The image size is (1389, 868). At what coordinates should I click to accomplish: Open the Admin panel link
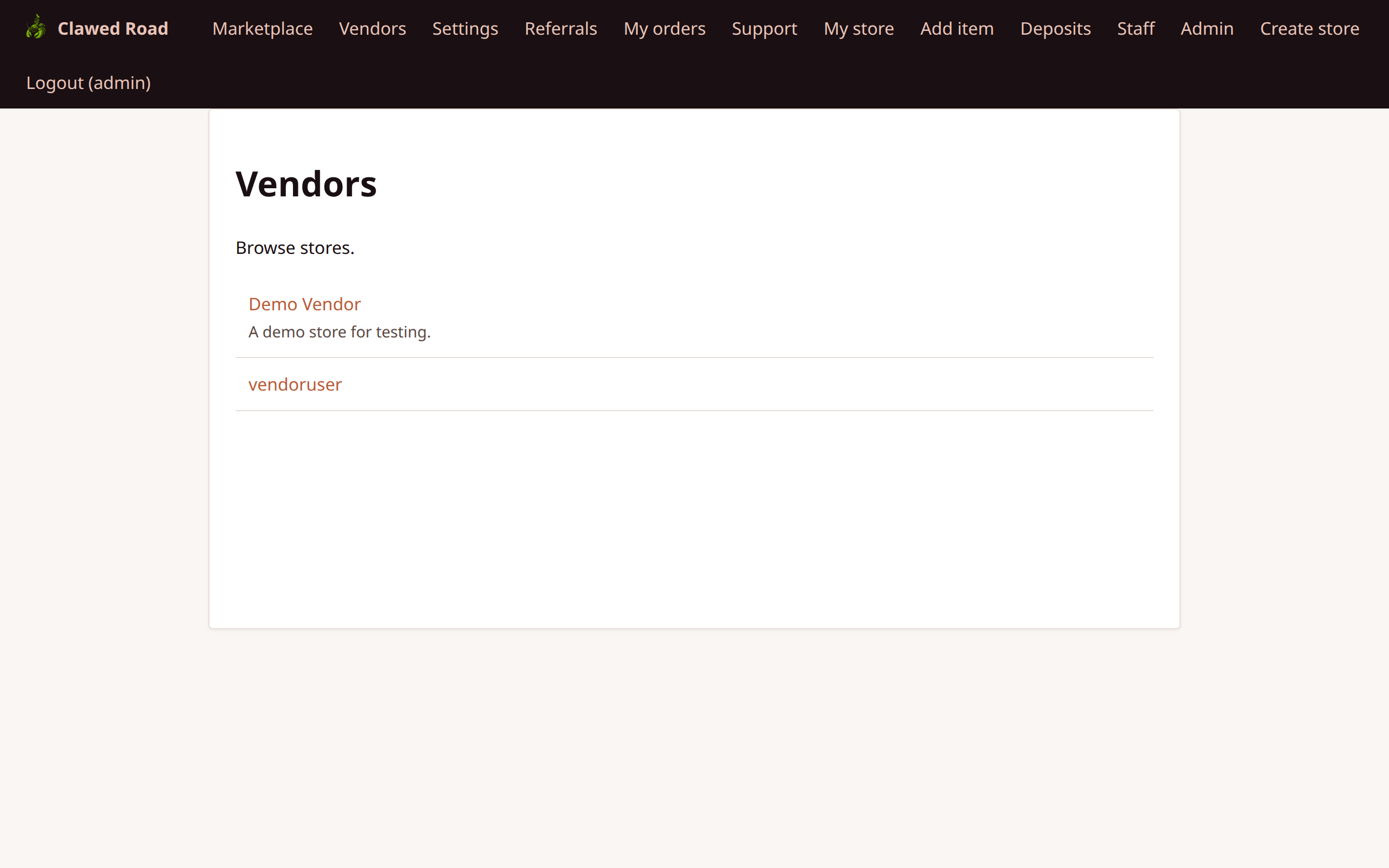1207,28
